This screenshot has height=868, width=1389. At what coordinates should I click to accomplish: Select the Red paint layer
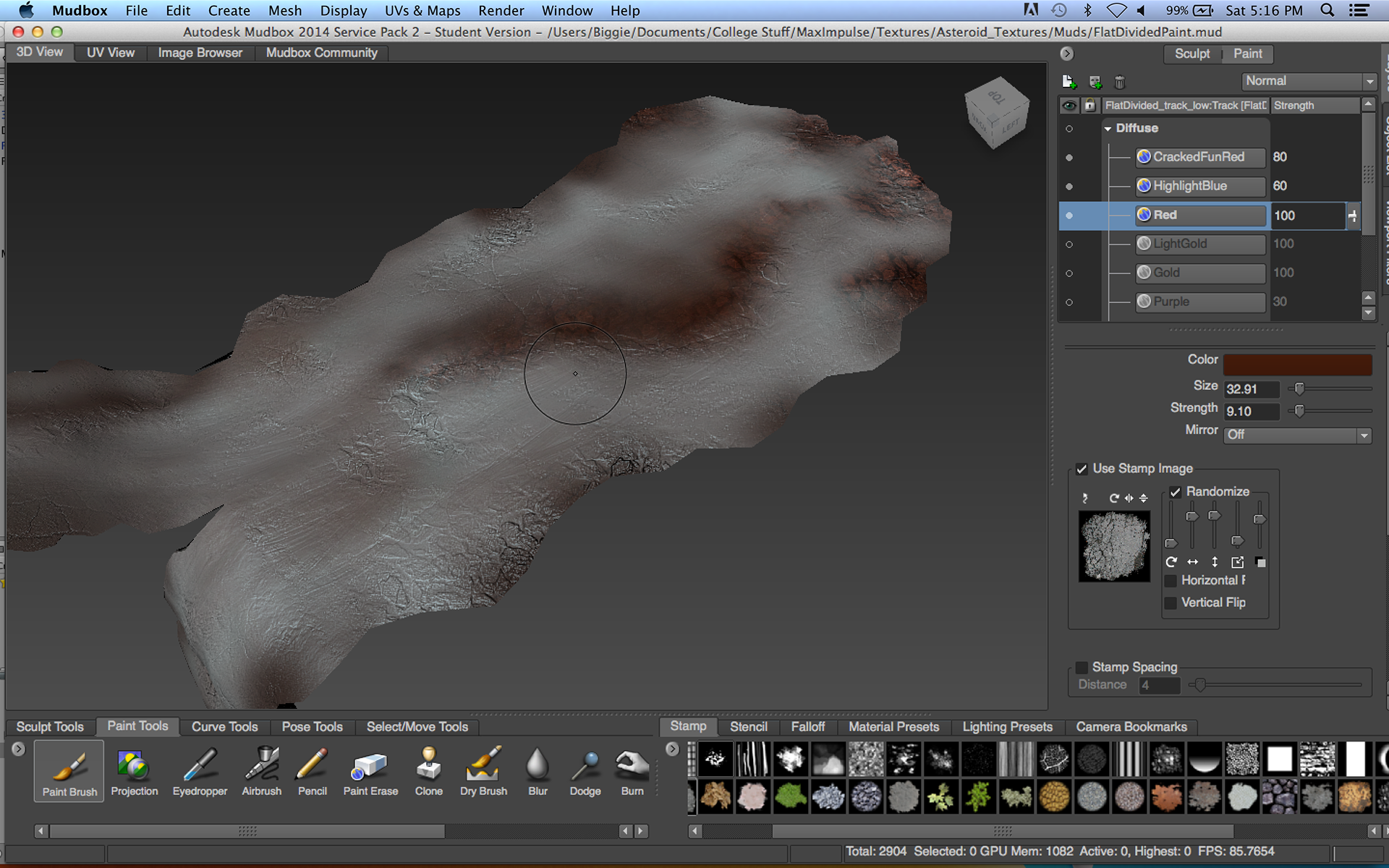point(1200,215)
